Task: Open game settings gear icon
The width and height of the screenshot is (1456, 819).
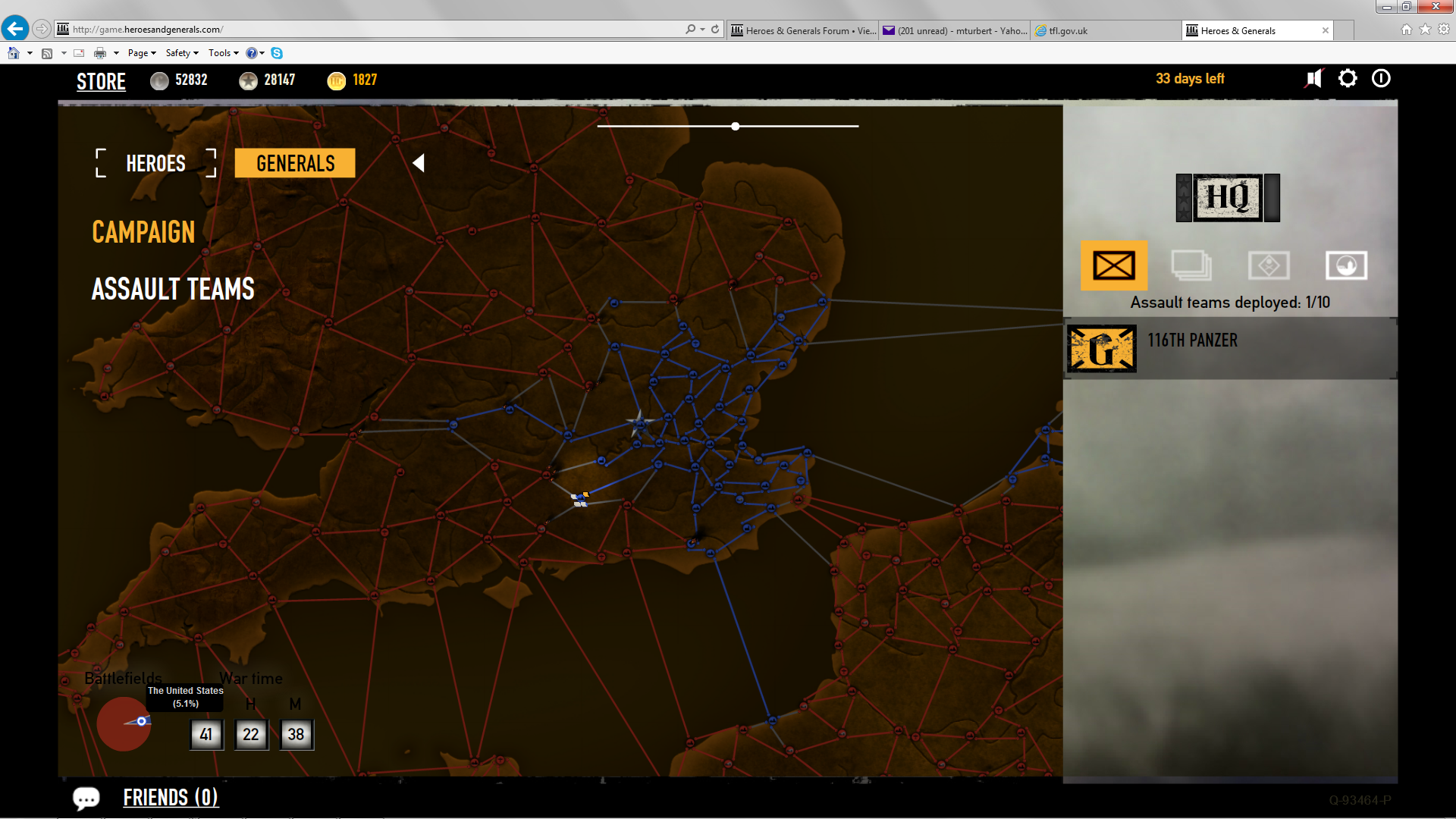Action: (x=1348, y=79)
